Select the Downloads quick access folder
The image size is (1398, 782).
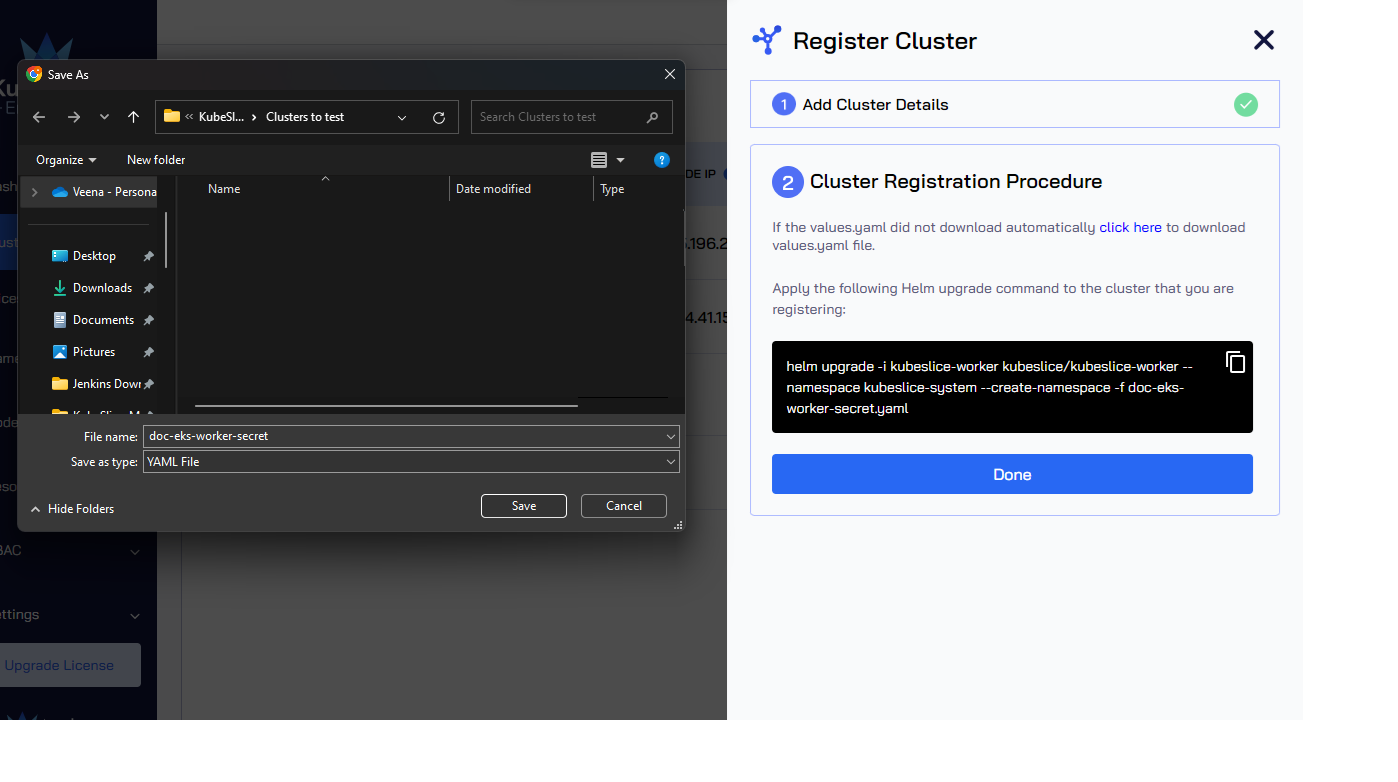102,288
